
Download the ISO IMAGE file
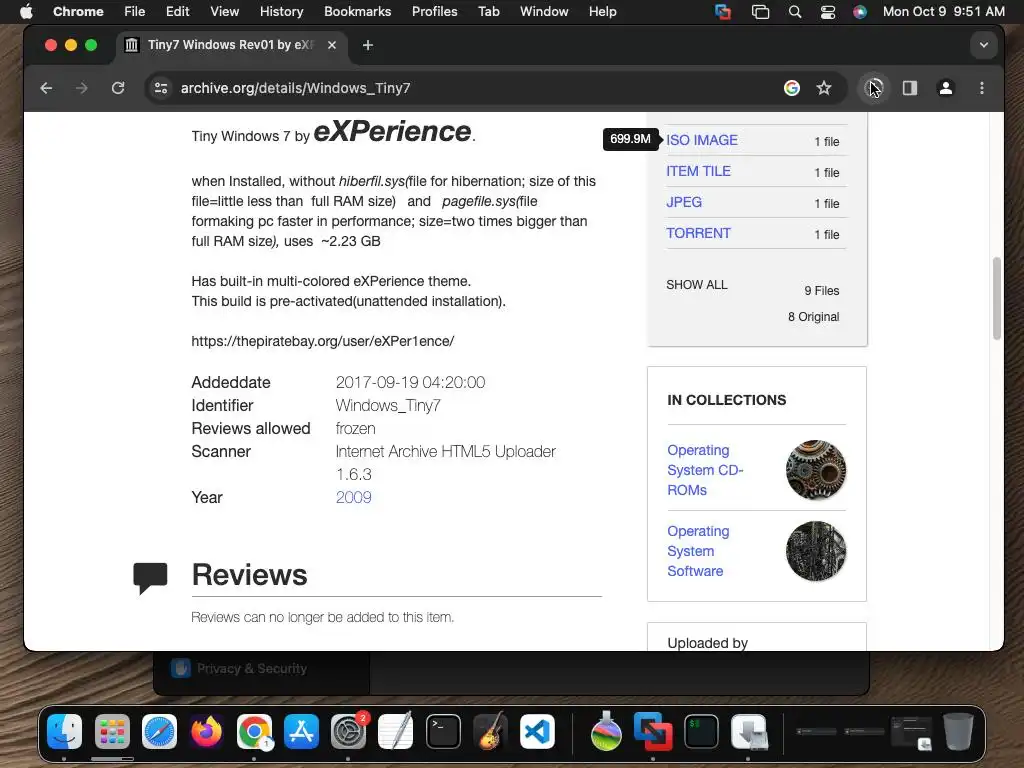702,140
